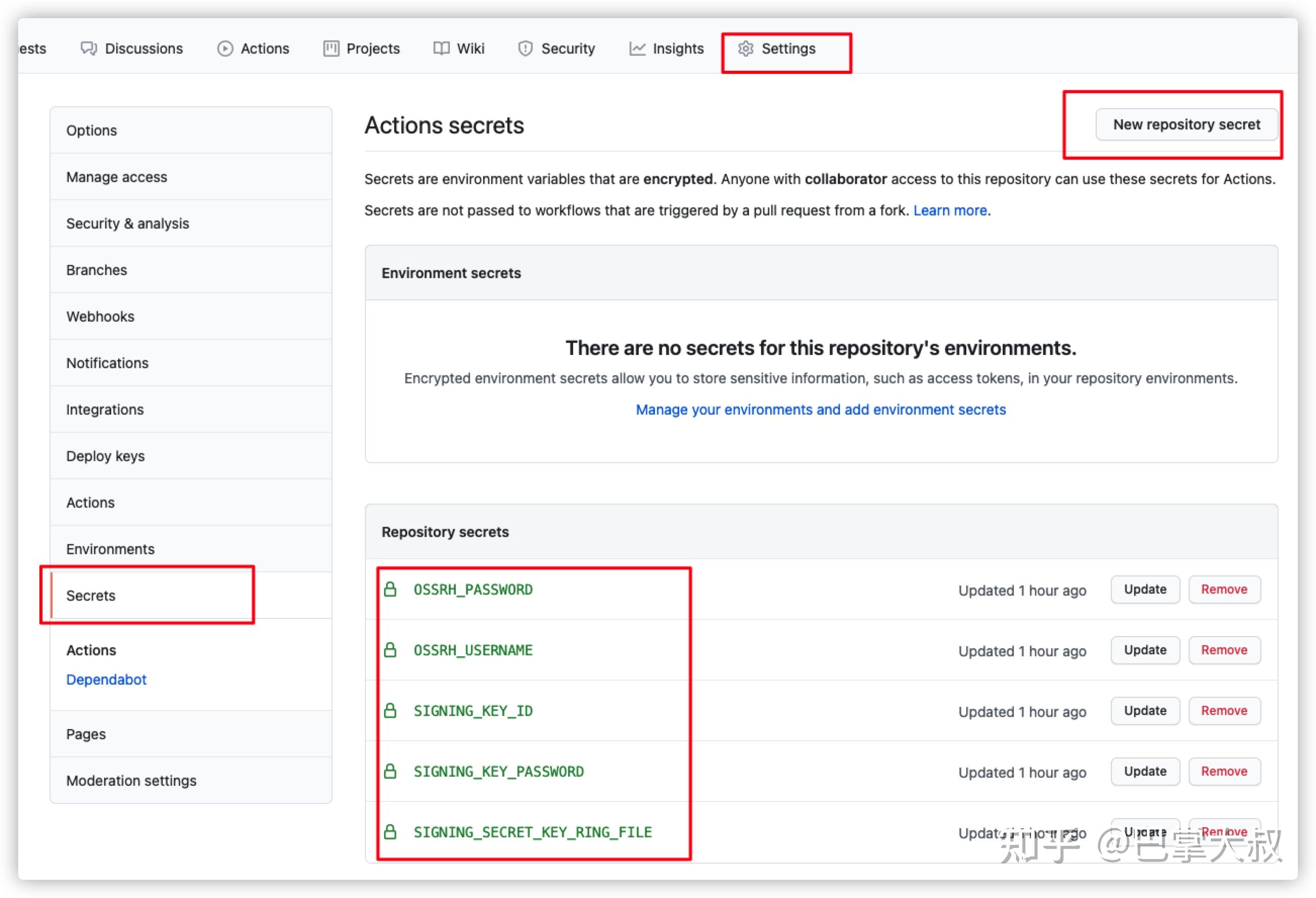Open Deploy keys settings

click(105, 456)
